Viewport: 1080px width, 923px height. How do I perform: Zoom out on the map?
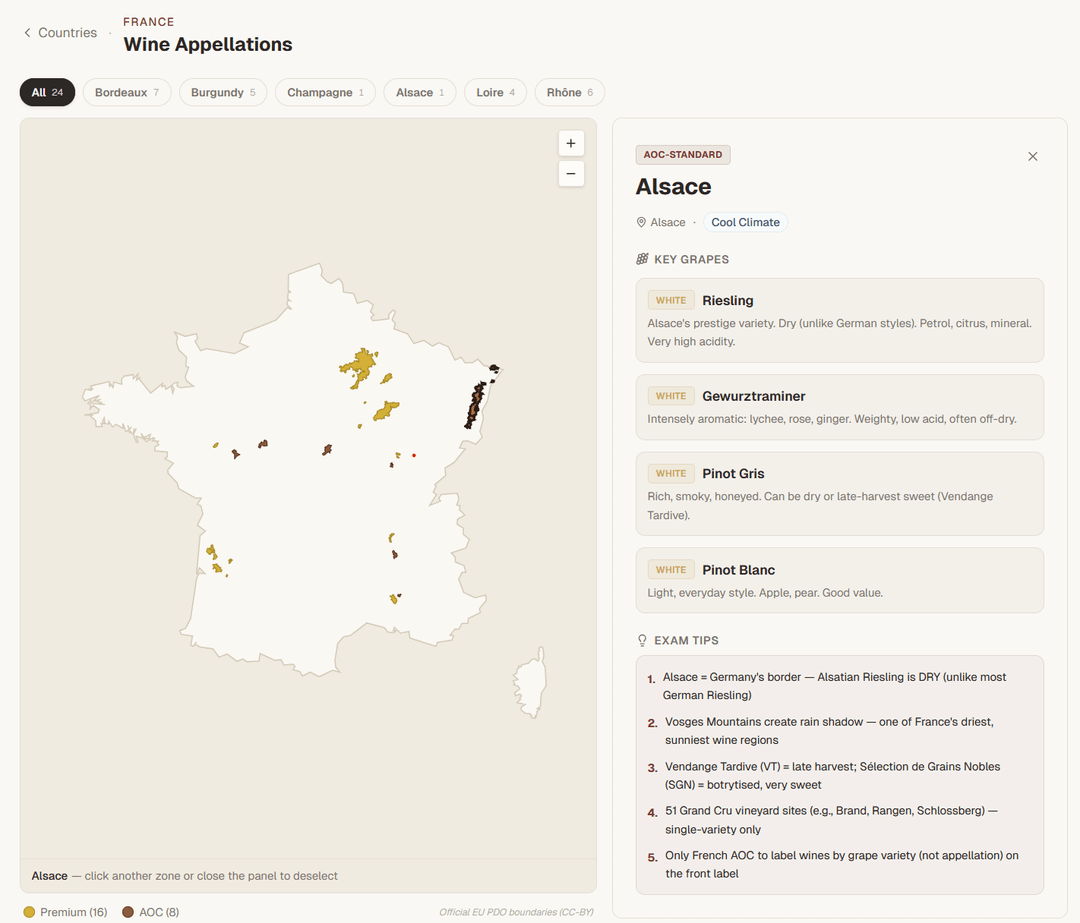[x=570, y=174]
